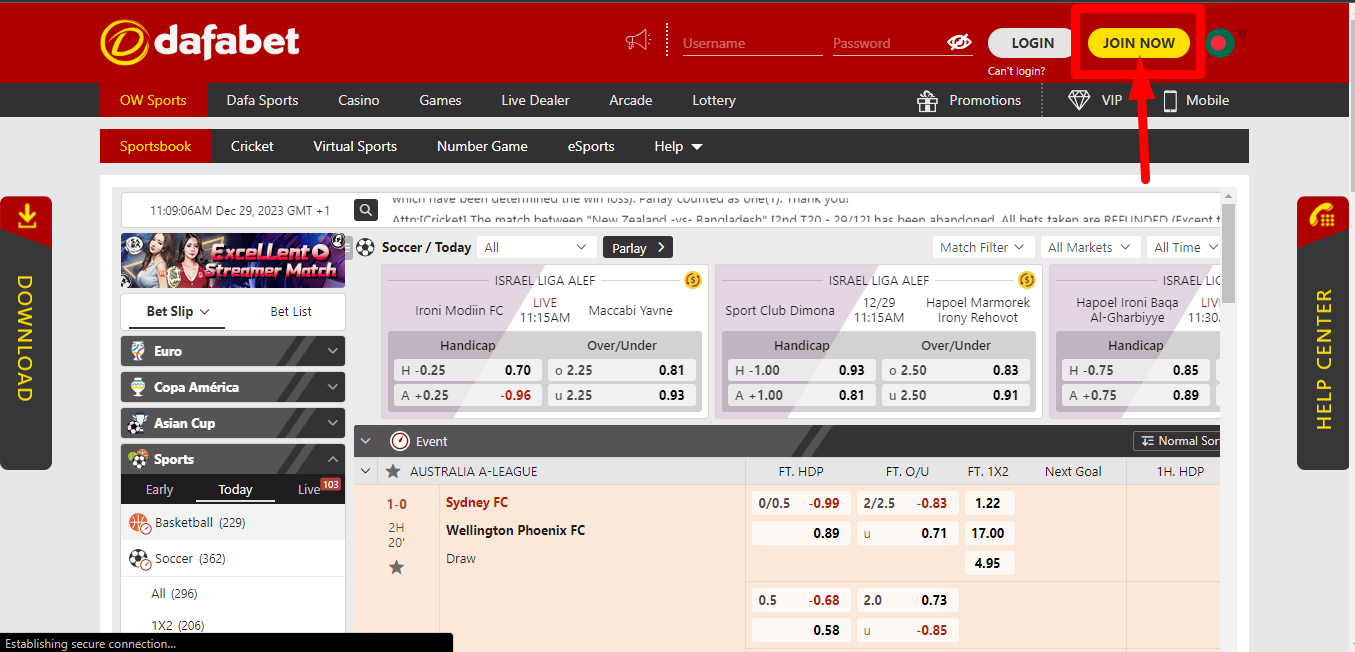Click the Can't login? link
1355x652 pixels.
[x=1016, y=71]
